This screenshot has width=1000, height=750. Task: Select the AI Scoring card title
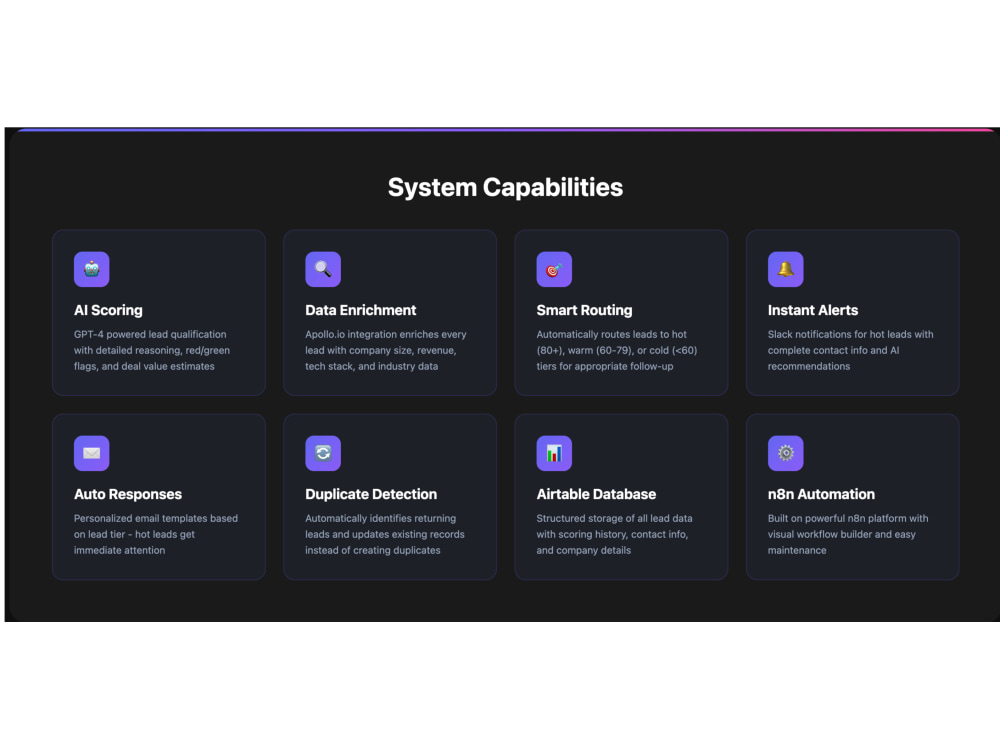[108, 311]
